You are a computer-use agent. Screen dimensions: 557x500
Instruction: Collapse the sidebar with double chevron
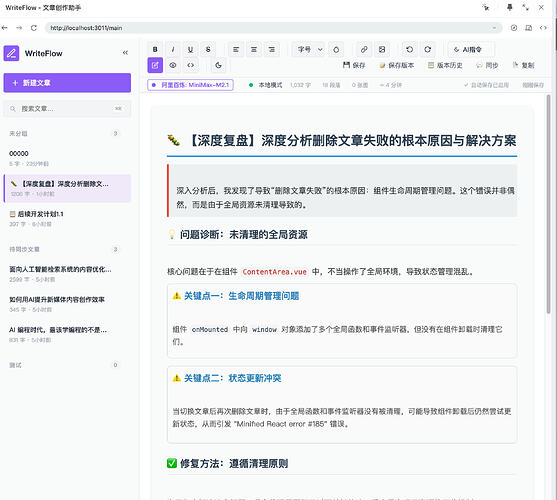click(125, 53)
